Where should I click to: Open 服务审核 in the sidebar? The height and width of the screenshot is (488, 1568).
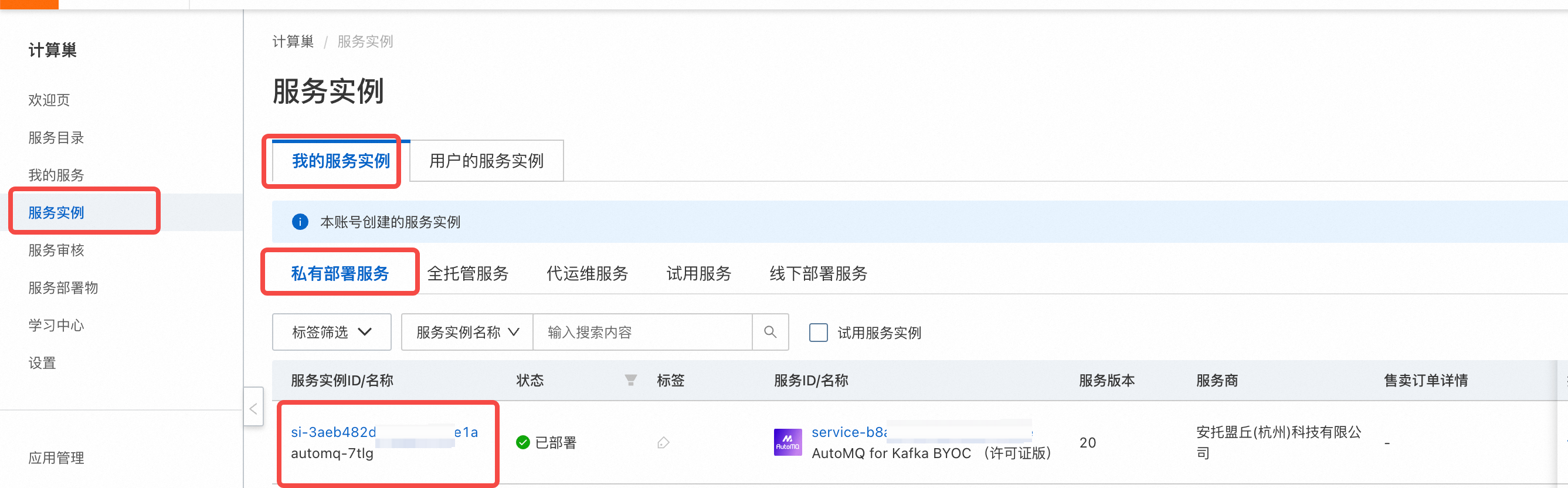56,250
